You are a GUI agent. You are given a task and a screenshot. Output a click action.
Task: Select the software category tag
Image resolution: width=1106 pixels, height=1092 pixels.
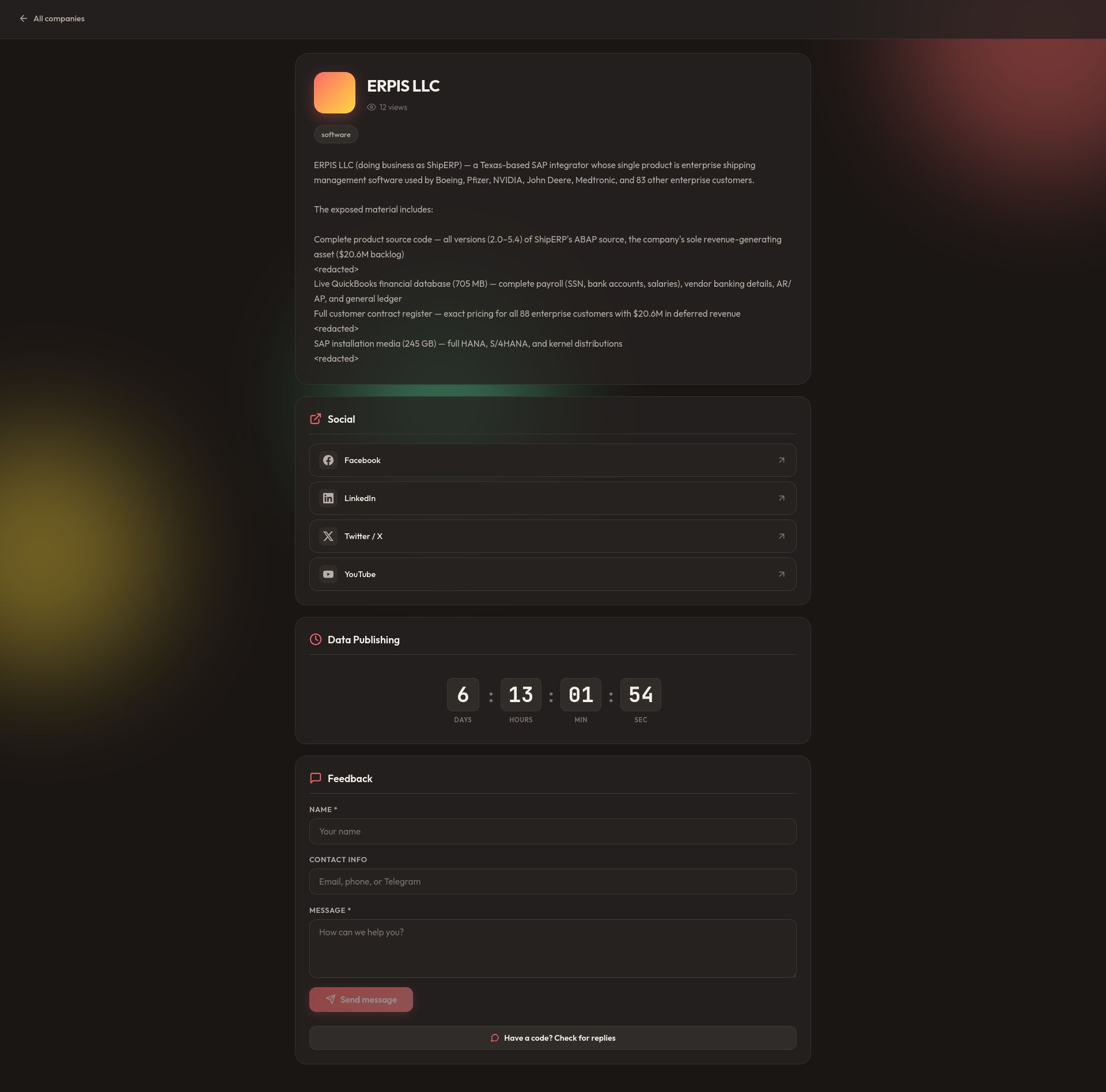[x=336, y=134]
